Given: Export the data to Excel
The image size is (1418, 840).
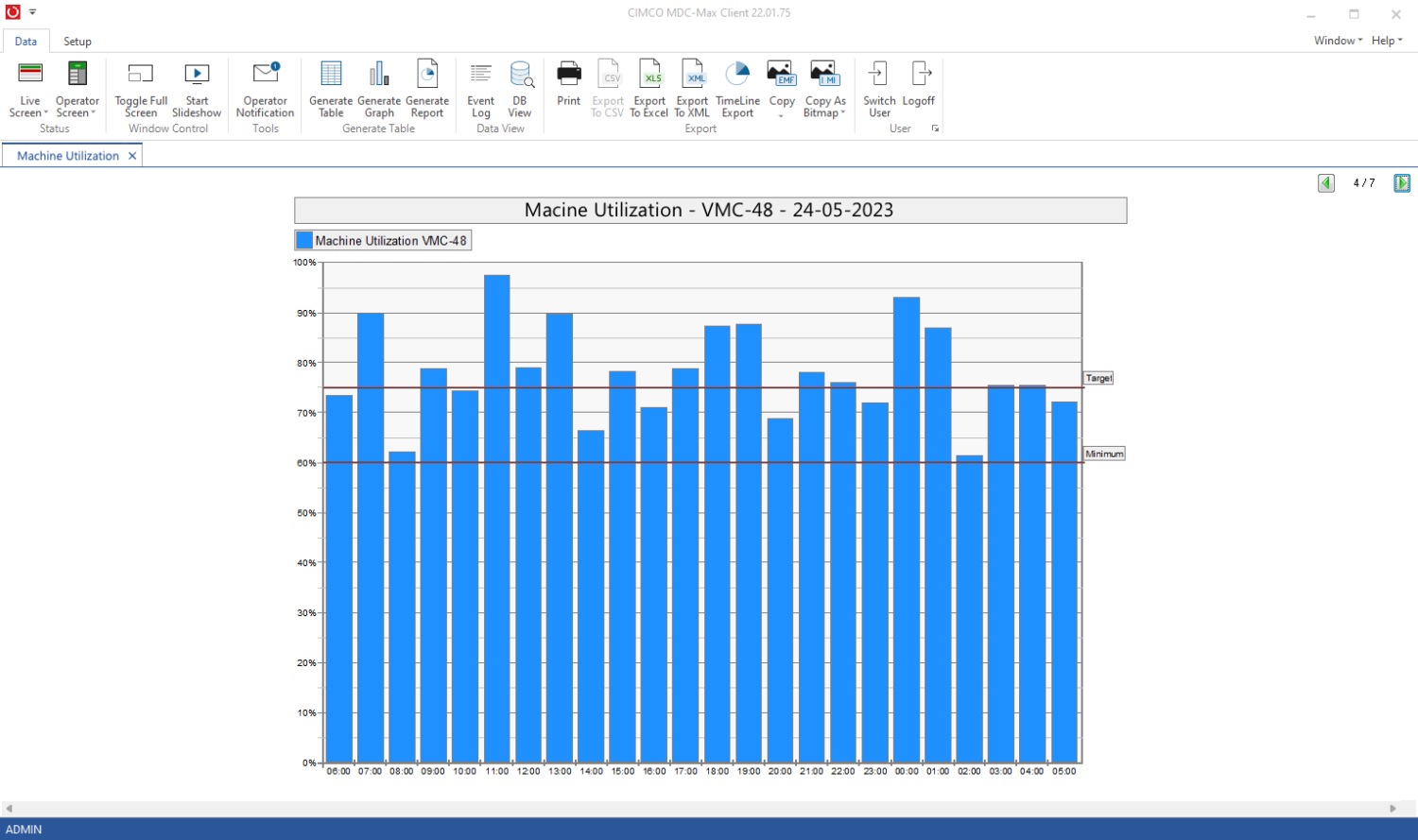Looking at the screenshot, I should click(x=649, y=90).
